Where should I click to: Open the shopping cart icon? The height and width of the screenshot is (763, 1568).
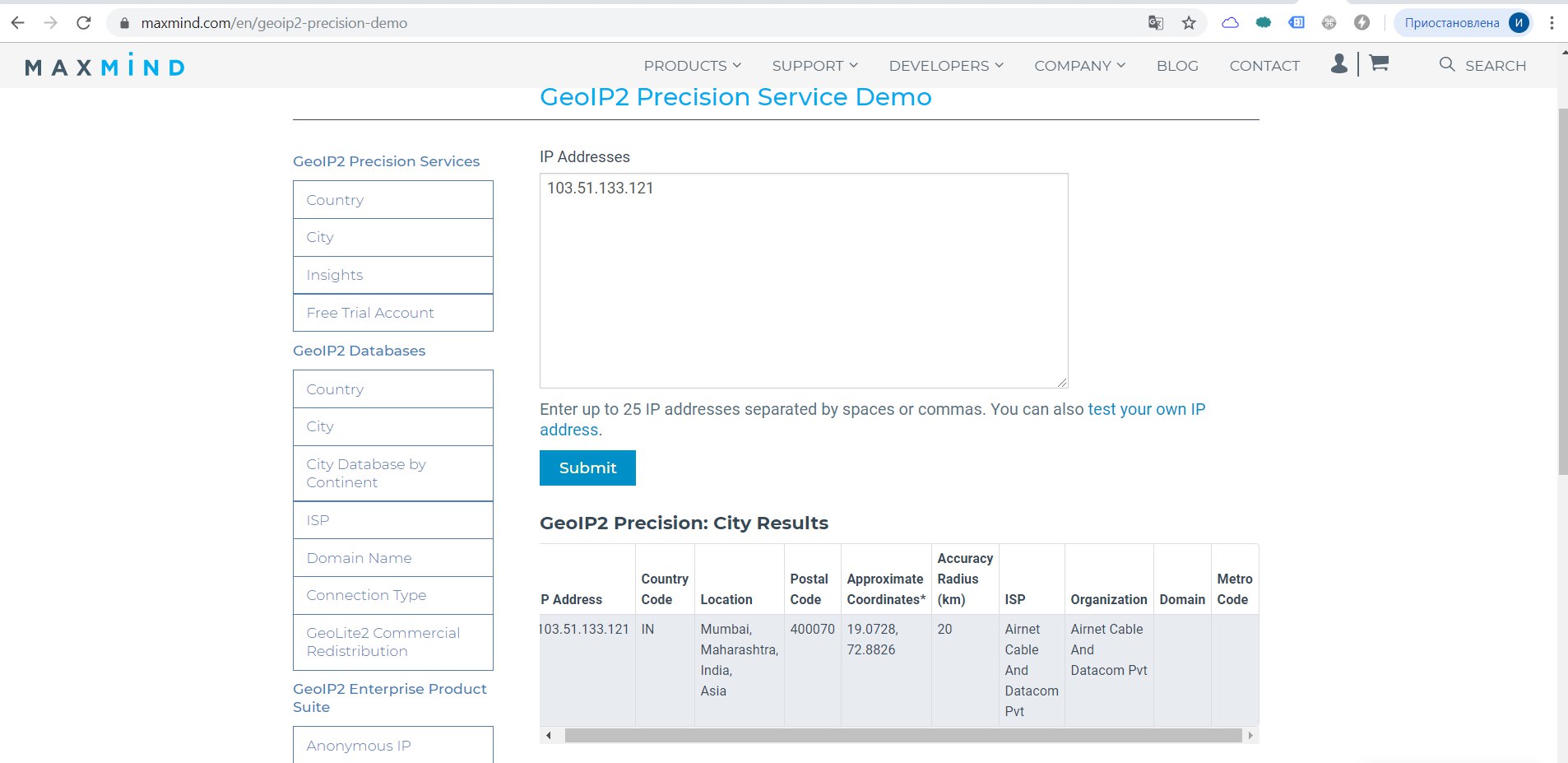click(1380, 63)
